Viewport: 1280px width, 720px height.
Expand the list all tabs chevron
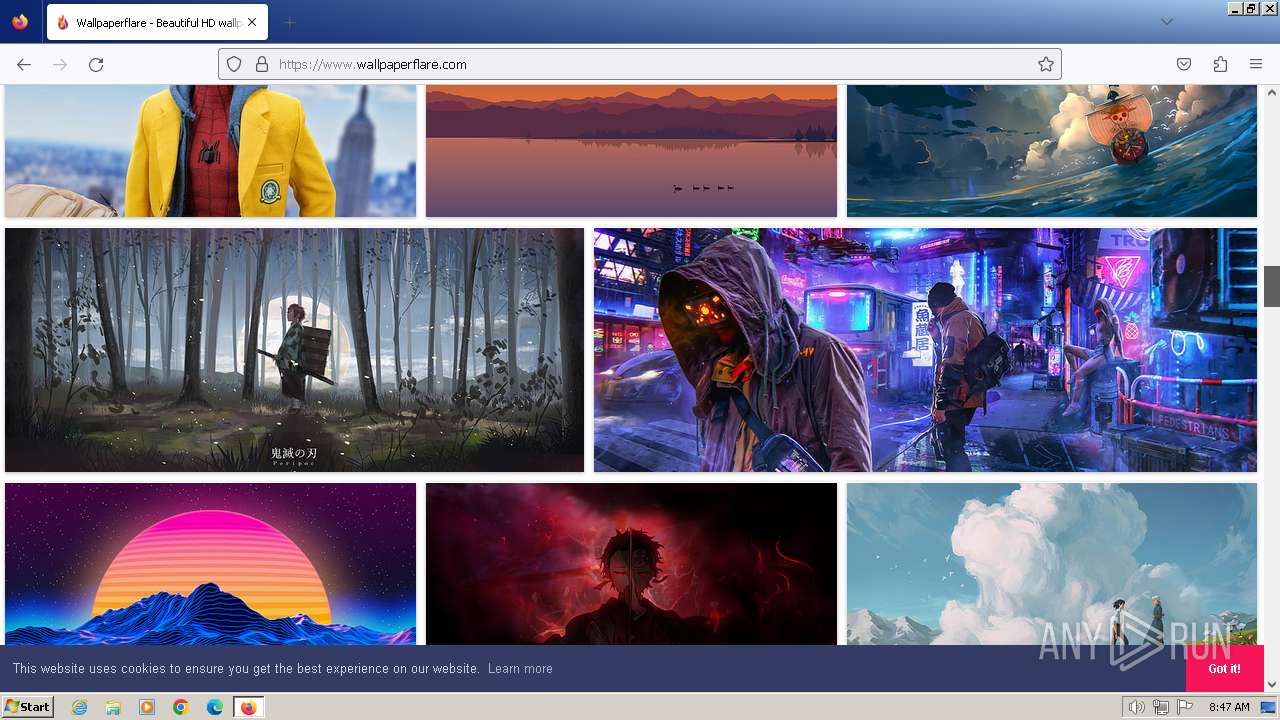pos(1166,22)
